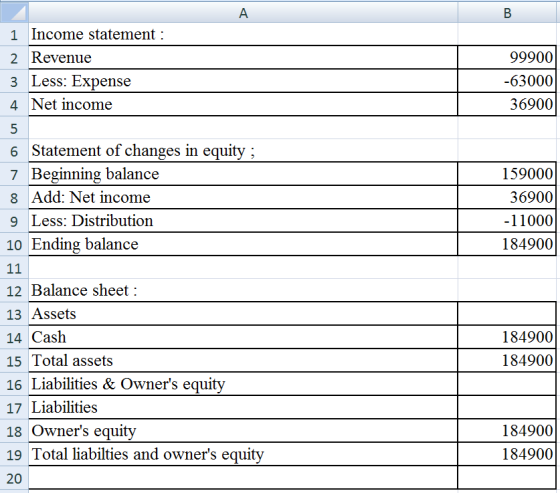Select the Total assets value in row 15
The height and width of the screenshot is (493, 560).
tap(507, 360)
